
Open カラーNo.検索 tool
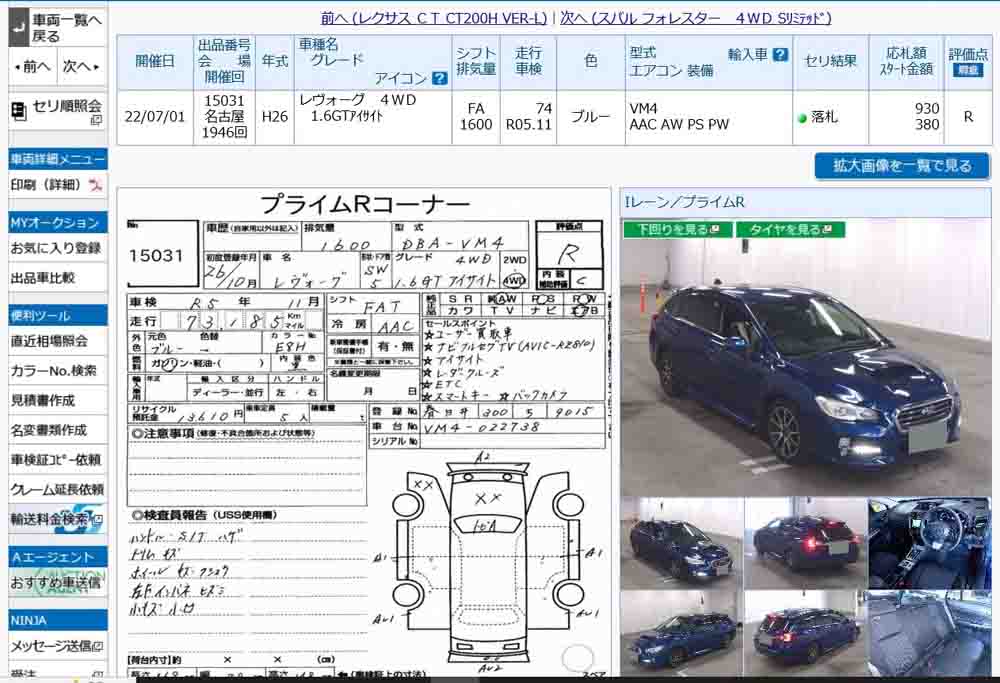pos(54,371)
